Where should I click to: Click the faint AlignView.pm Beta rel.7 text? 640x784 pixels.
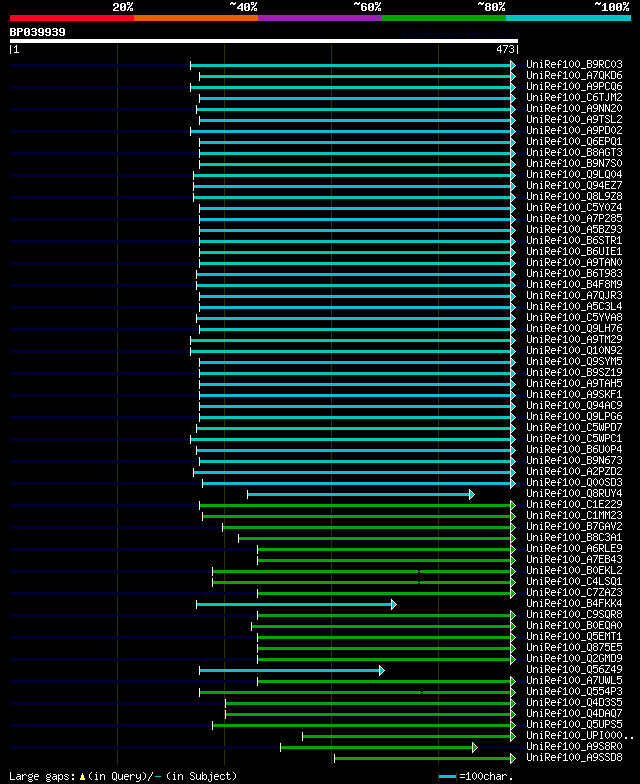pyautogui.click(x=459, y=34)
